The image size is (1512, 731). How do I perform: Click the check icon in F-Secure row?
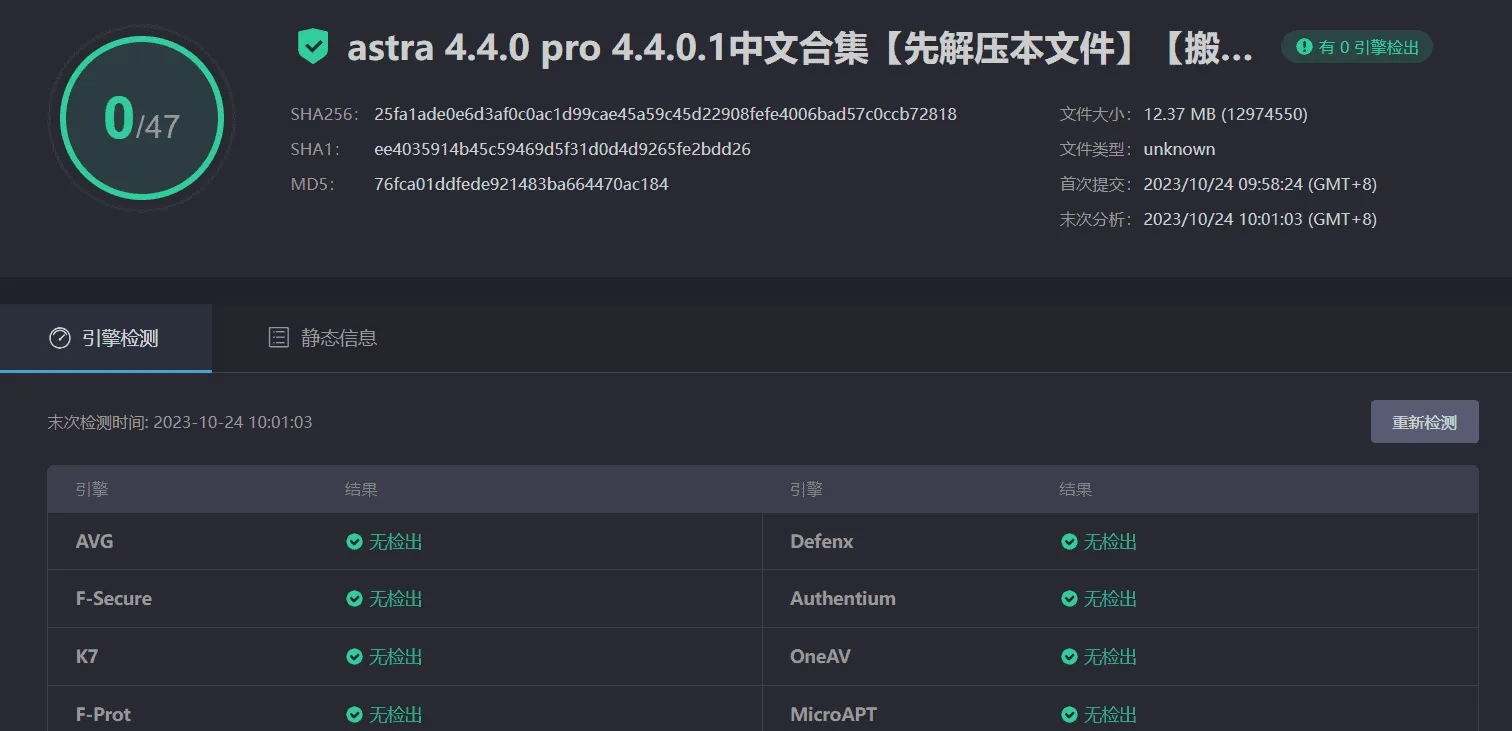354,599
